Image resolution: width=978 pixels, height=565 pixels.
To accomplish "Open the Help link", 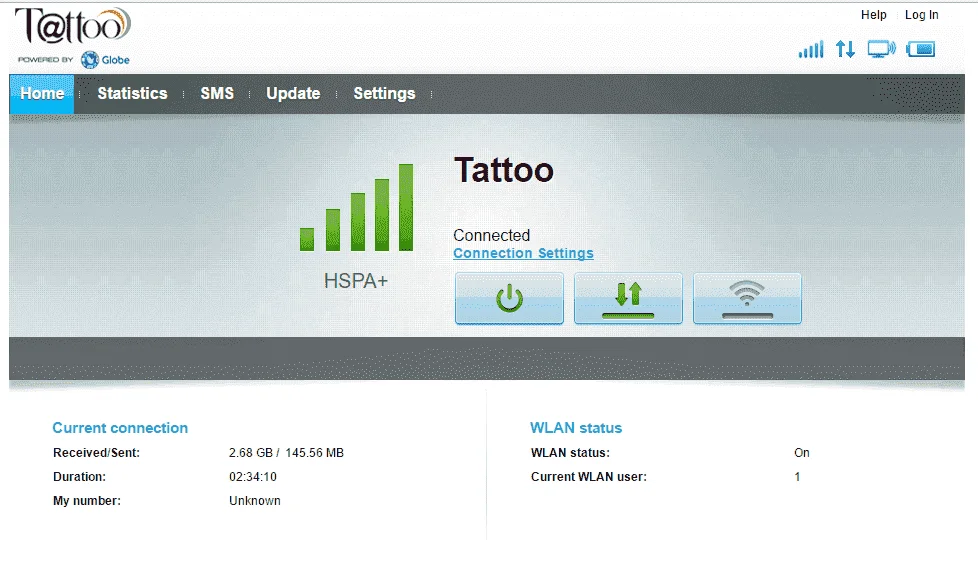I will click(x=874, y=15).
